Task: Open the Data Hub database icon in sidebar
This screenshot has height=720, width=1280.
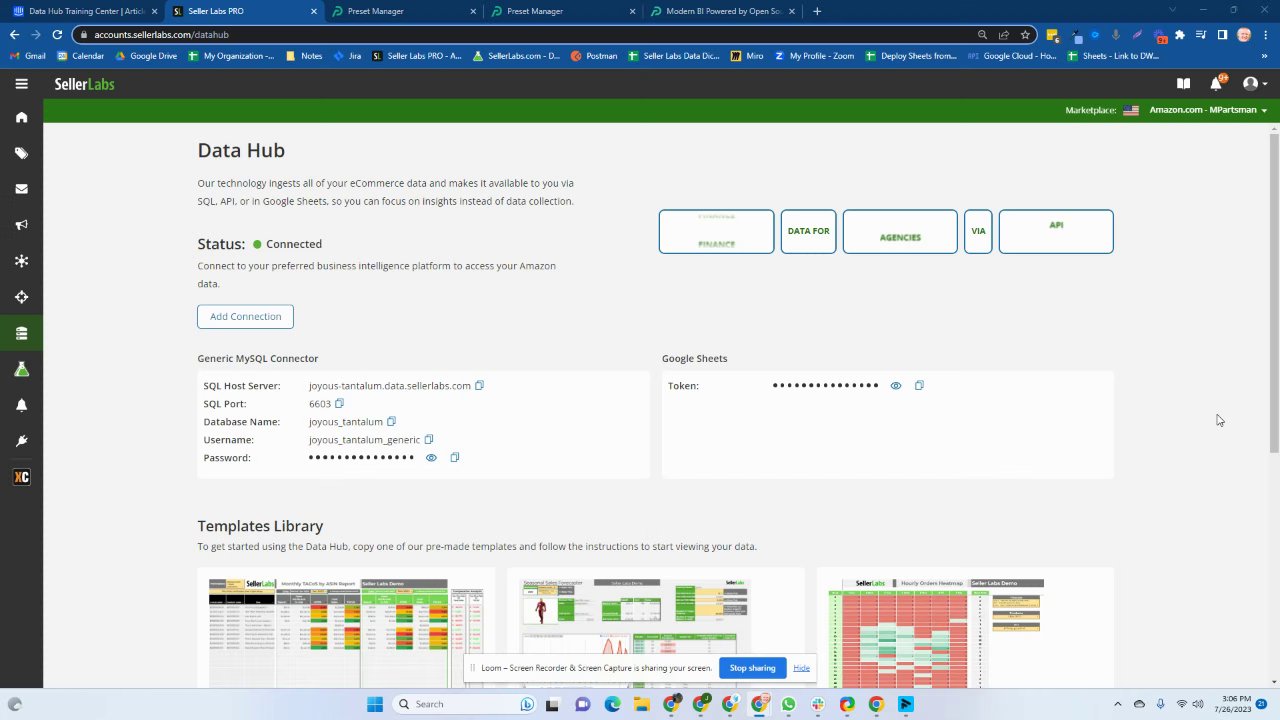Action: click(21, 333)
